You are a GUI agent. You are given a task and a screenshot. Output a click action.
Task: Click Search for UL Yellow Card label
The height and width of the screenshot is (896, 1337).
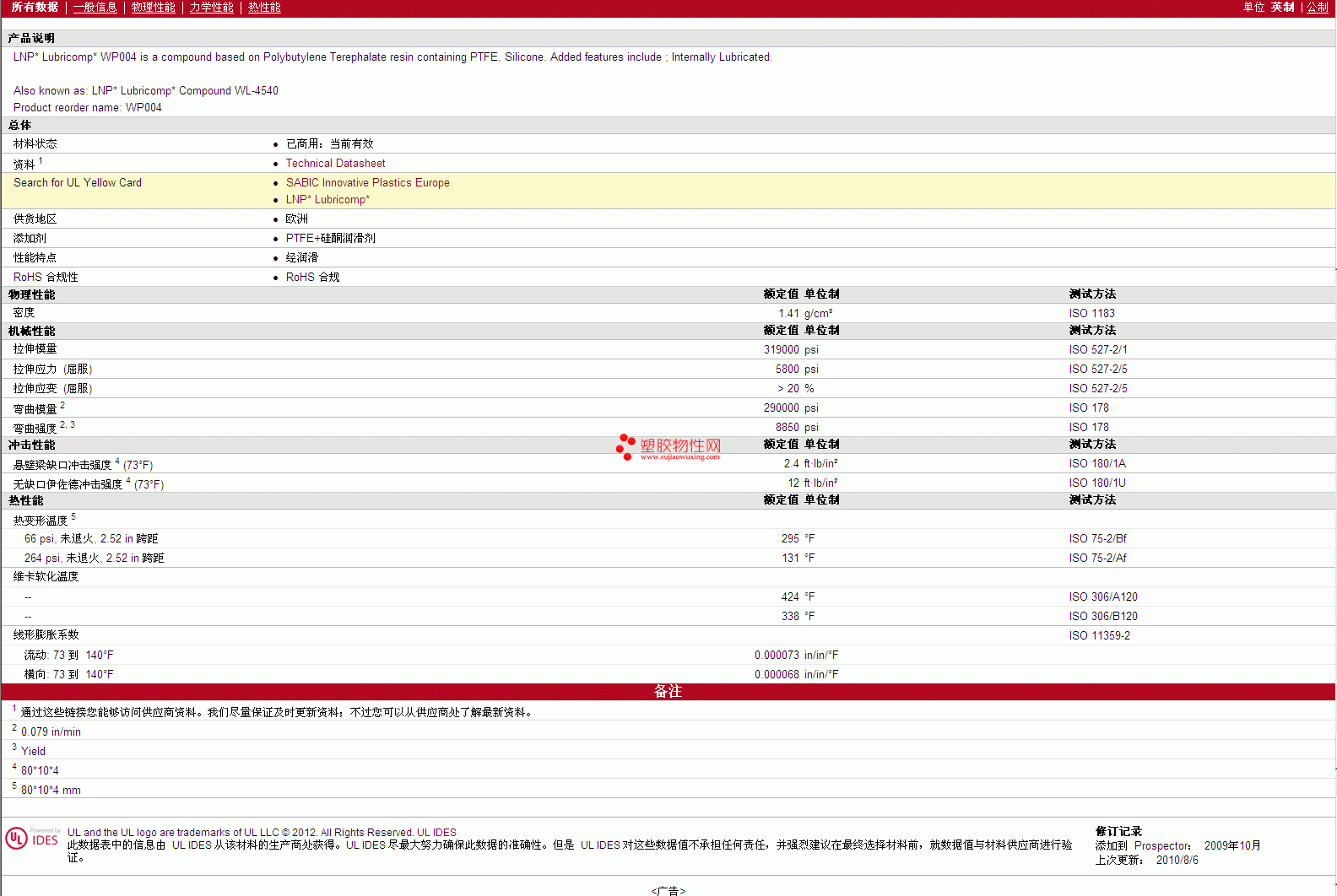tap(78, 183)
